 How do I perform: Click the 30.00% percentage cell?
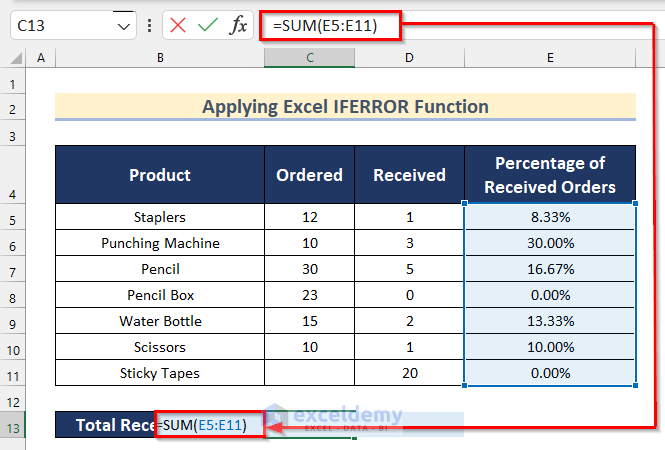[x=550, y=243]
